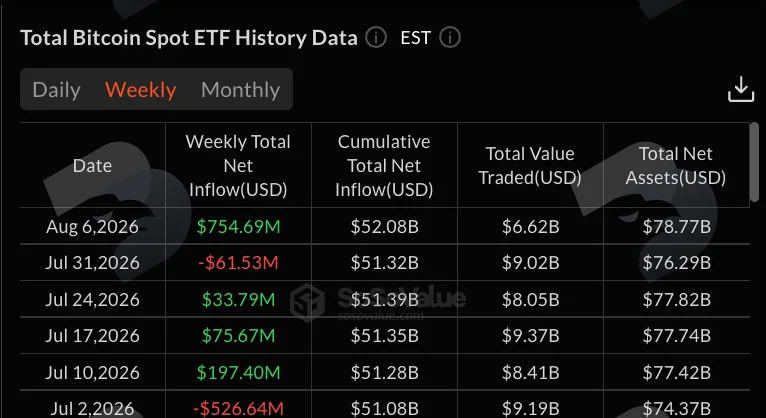Open the Monthly tab

point(240,90)
